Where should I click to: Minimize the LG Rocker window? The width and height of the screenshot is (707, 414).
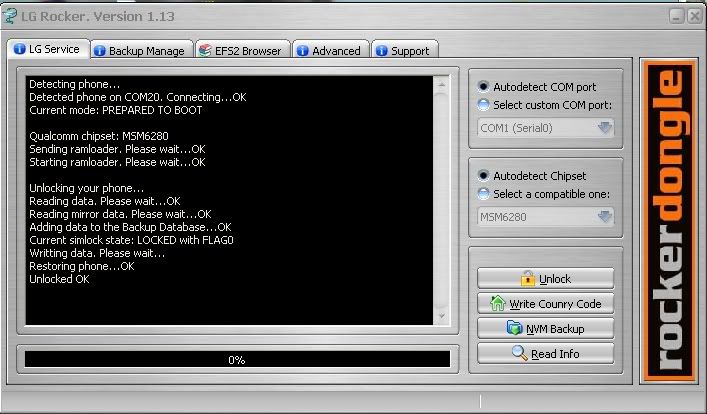pos(676,17)
